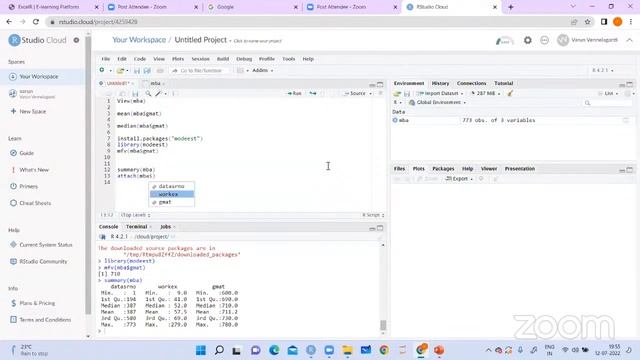Click the view data grid icon for mba
The height and width of the screenshot is (360, 640).
click(x=626, y=120)
